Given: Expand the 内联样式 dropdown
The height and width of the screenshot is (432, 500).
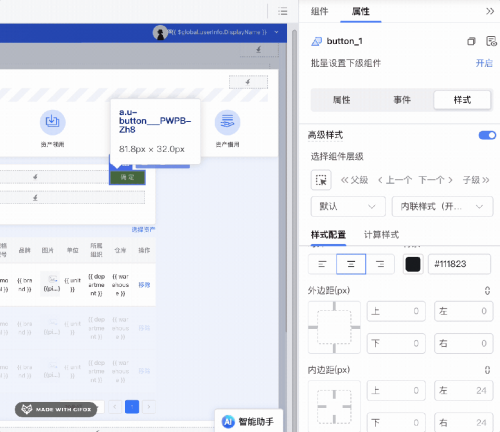Looking at the screenshot, I should pos(442,207).
